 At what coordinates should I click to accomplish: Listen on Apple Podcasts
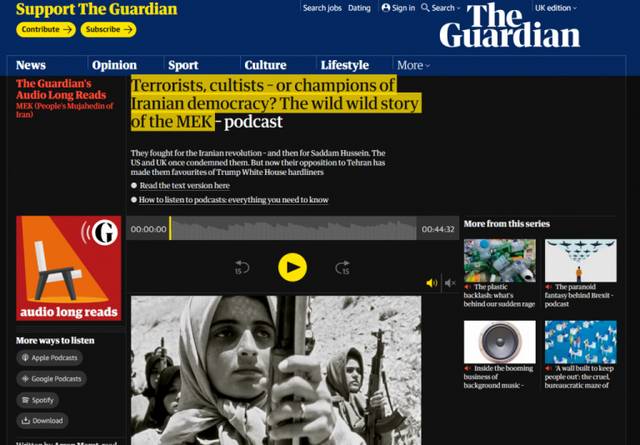(49, 358)
